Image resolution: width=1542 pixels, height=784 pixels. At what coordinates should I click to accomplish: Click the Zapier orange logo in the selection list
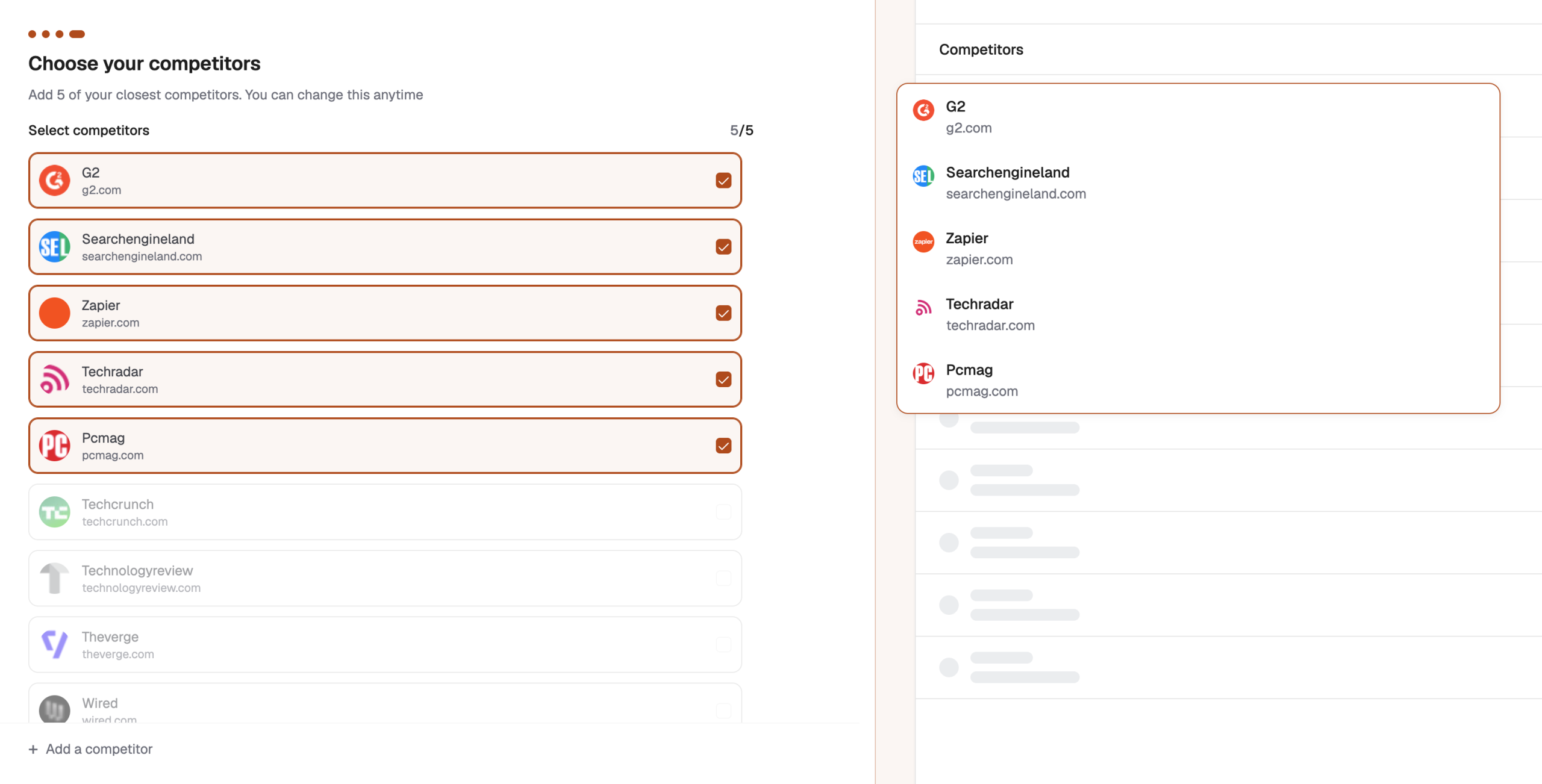pos(54,313)
